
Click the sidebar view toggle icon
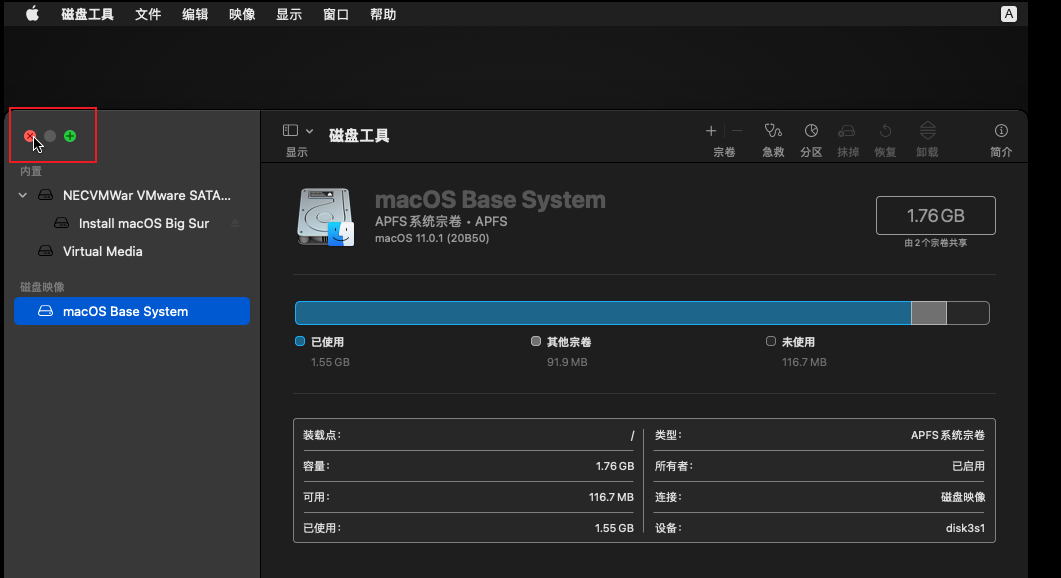[x=290, y=130]
